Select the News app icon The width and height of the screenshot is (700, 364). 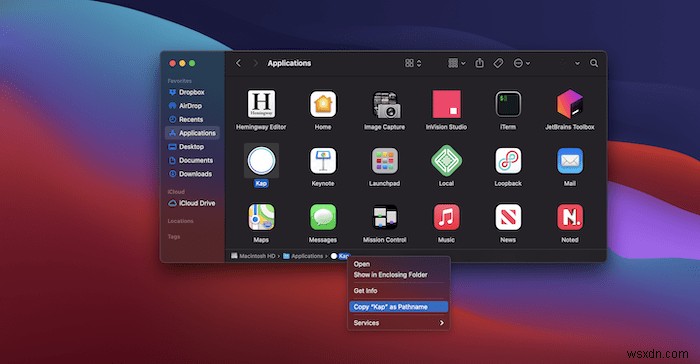[508, 217]
